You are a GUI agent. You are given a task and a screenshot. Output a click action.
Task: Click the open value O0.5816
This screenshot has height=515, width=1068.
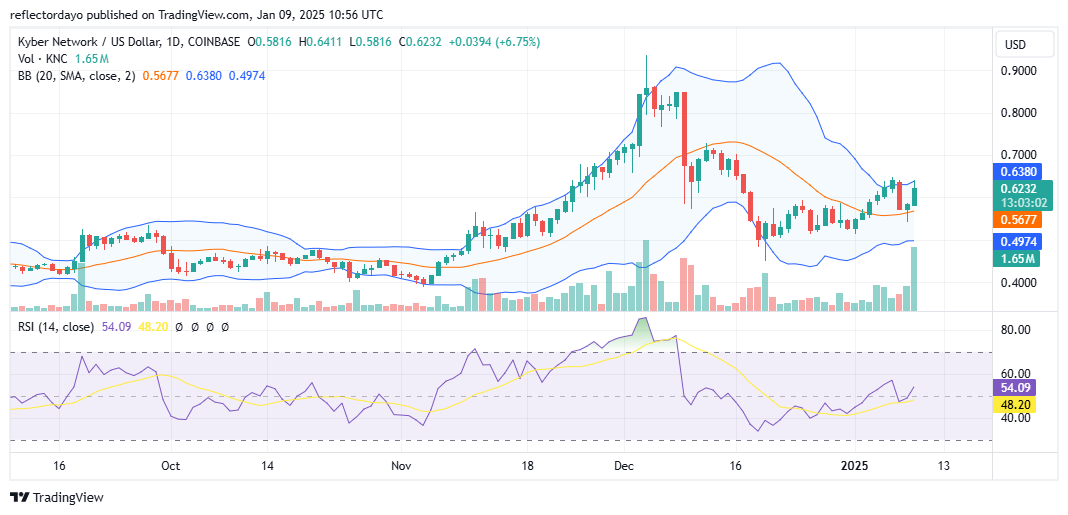click(x=270, y=42)
